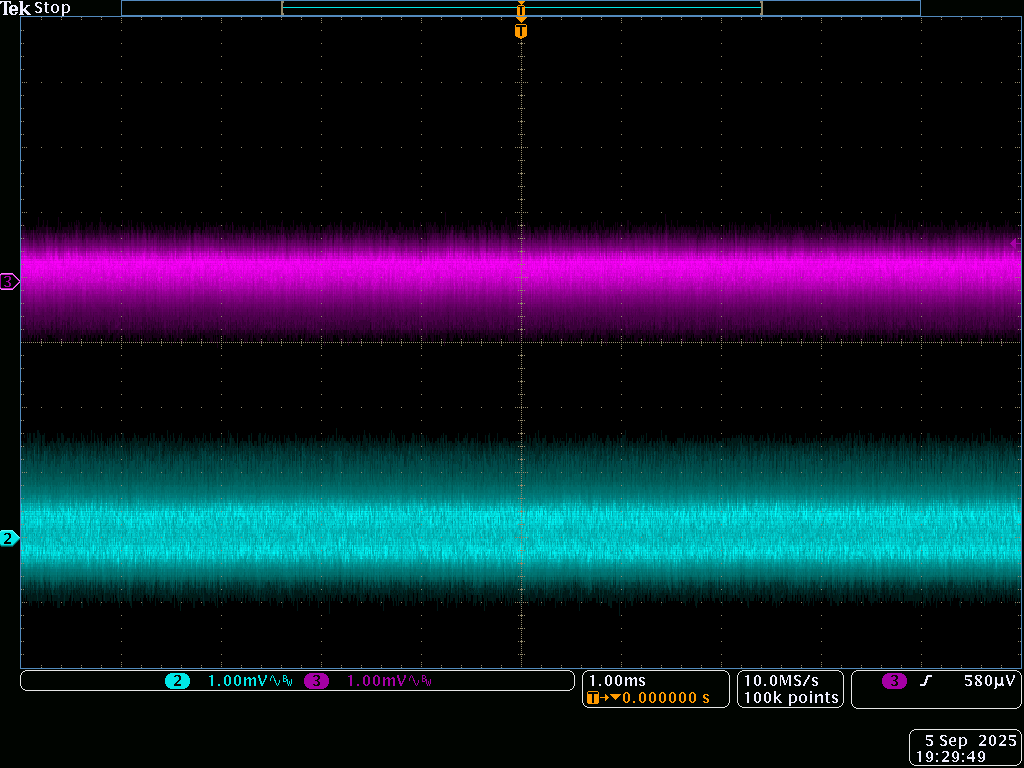Click the orange T delay icon in readout

point(592,698)
